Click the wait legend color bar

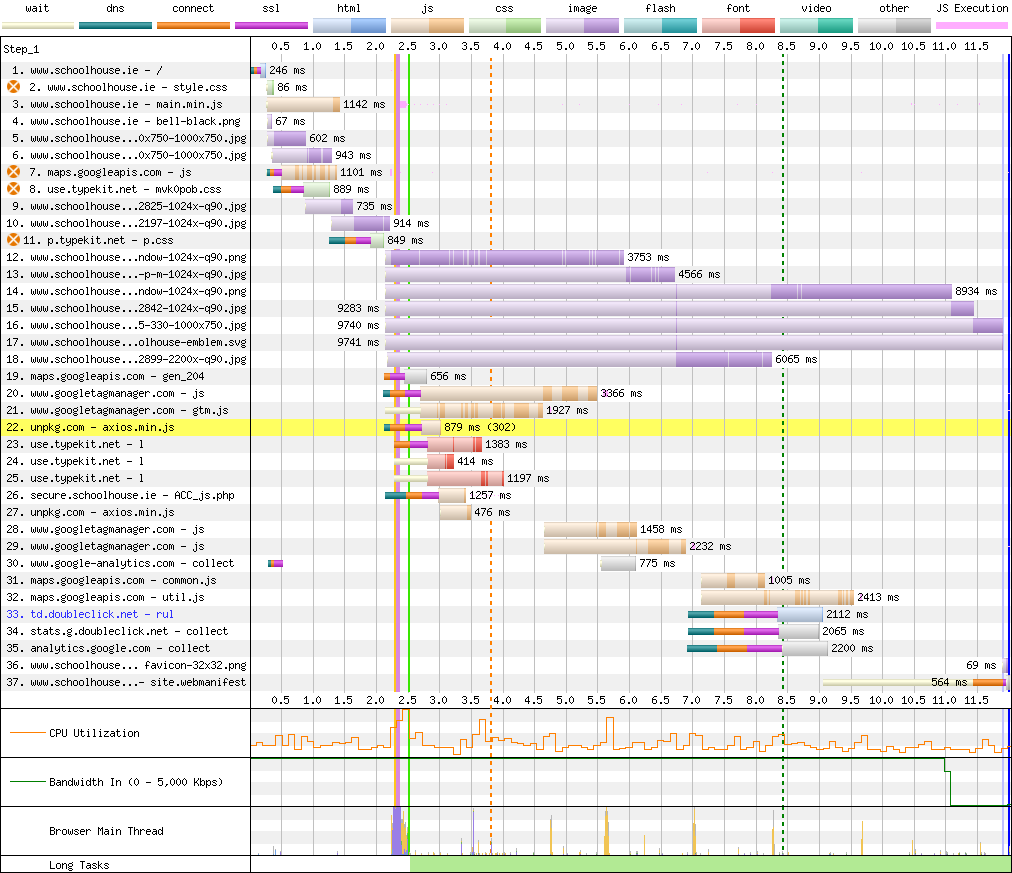point(38,26)
